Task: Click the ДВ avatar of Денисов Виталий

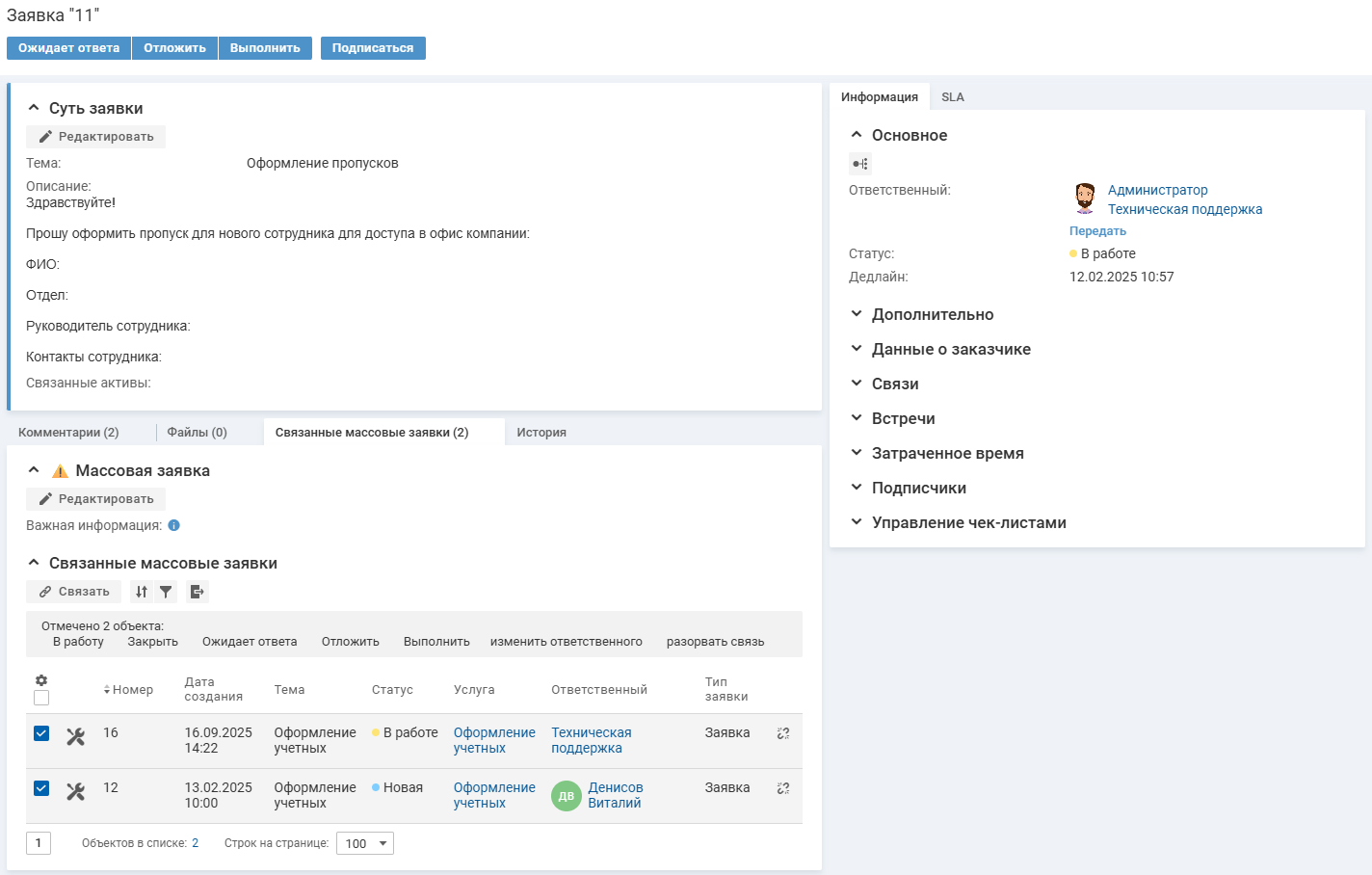Action: 567,796
